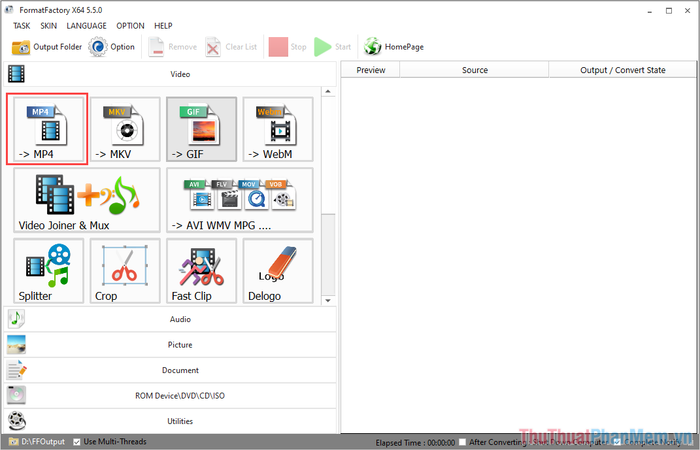Select the WebM conversion tile
Screen dimensions: 700x450
coord(278,129)
